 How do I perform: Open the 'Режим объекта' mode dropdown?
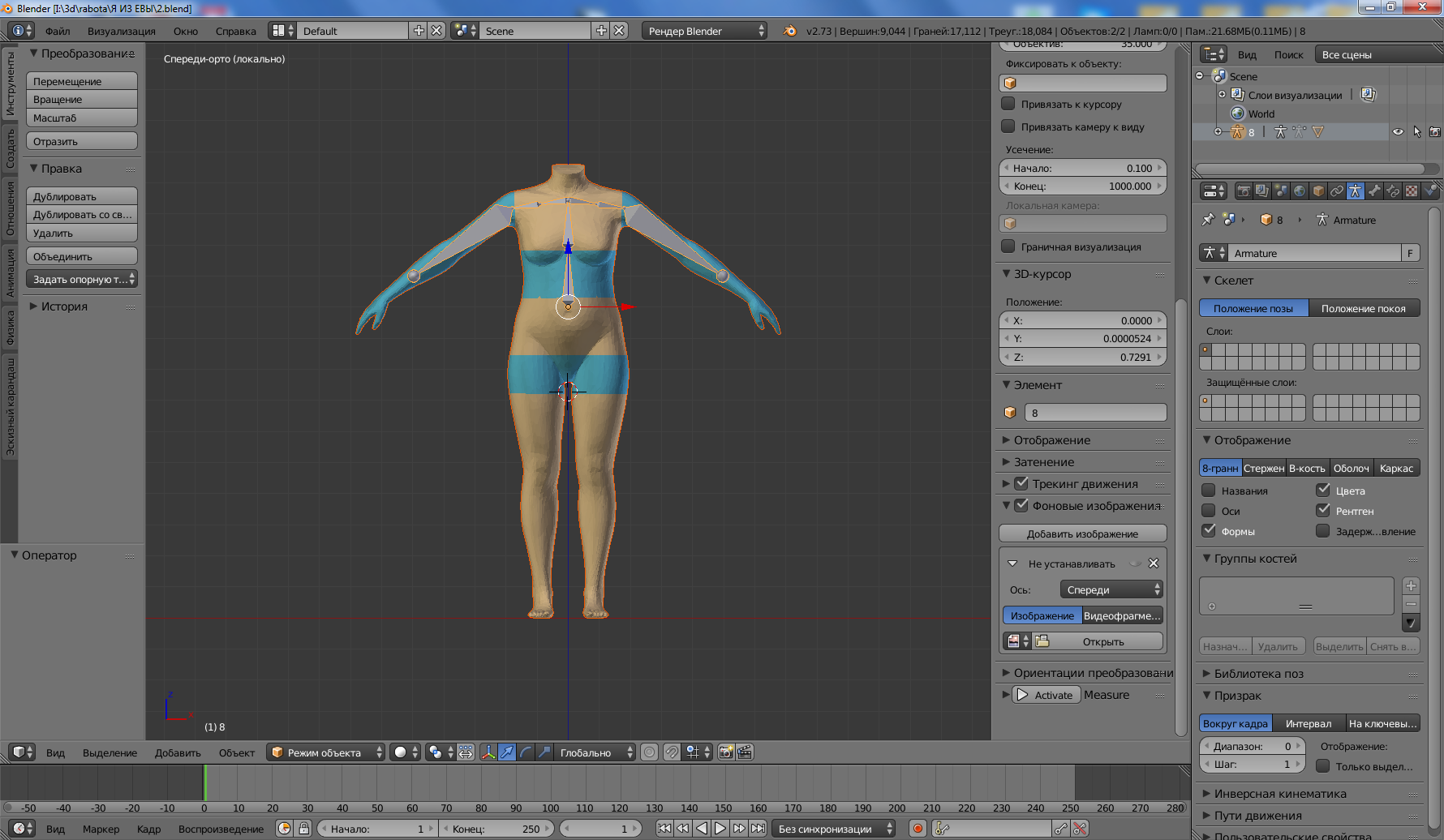coord(326,752)
